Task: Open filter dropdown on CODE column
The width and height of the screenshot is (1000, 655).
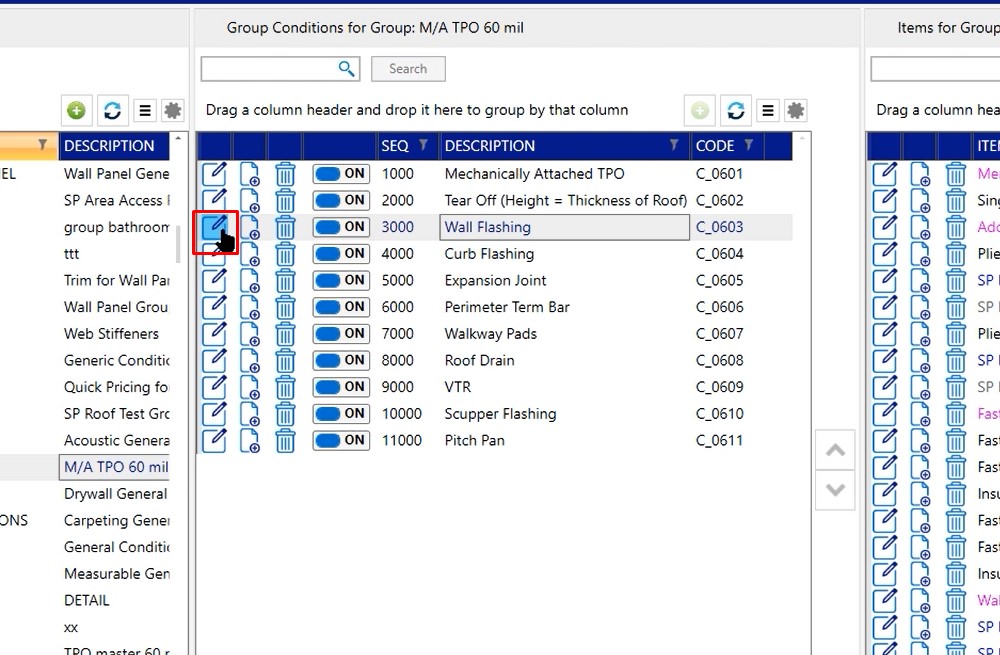Action: point(747,146)
